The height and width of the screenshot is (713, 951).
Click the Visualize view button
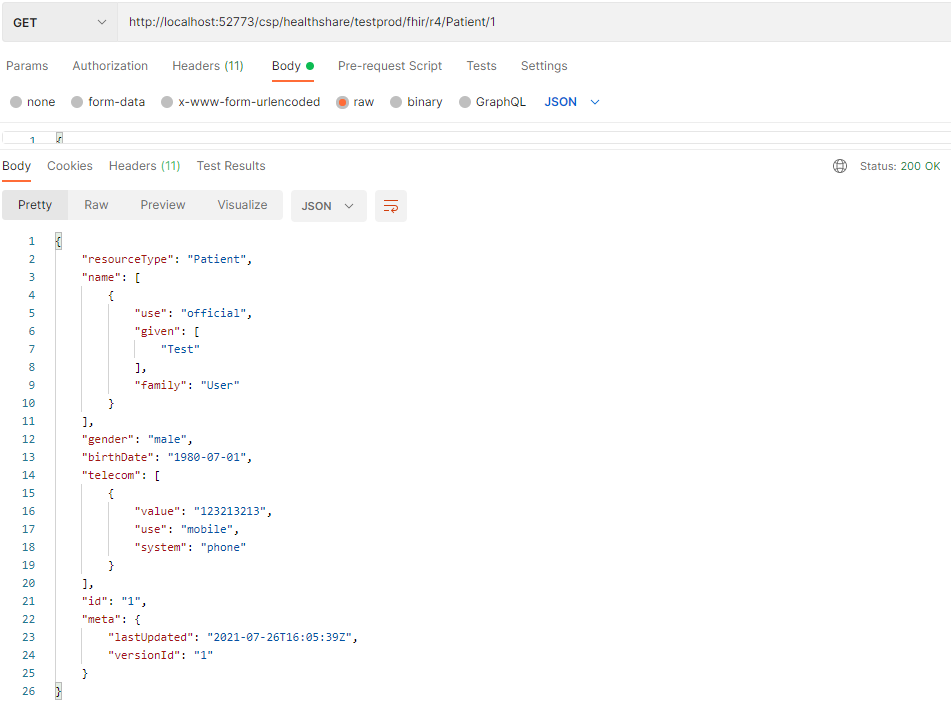coord(242,205)
